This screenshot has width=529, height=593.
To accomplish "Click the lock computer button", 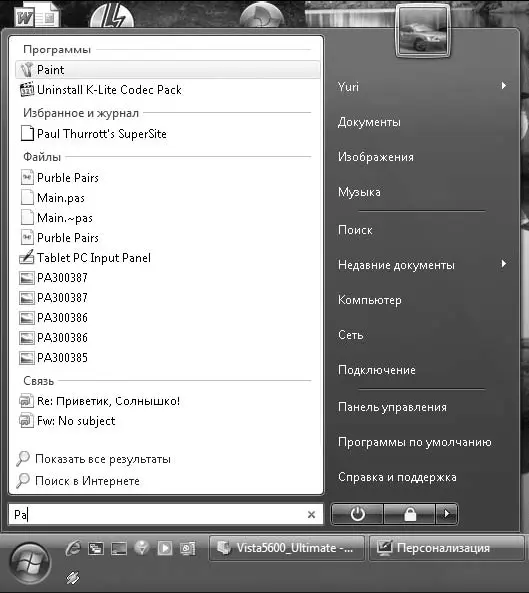I will [x=410, y=514].
